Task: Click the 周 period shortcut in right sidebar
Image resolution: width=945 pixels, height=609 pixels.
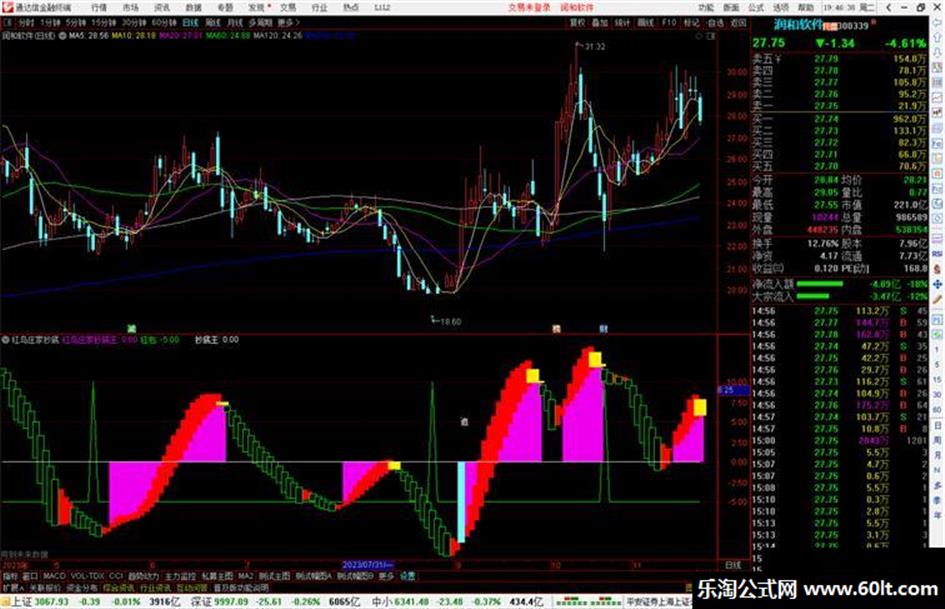Action: pos(938,440)
